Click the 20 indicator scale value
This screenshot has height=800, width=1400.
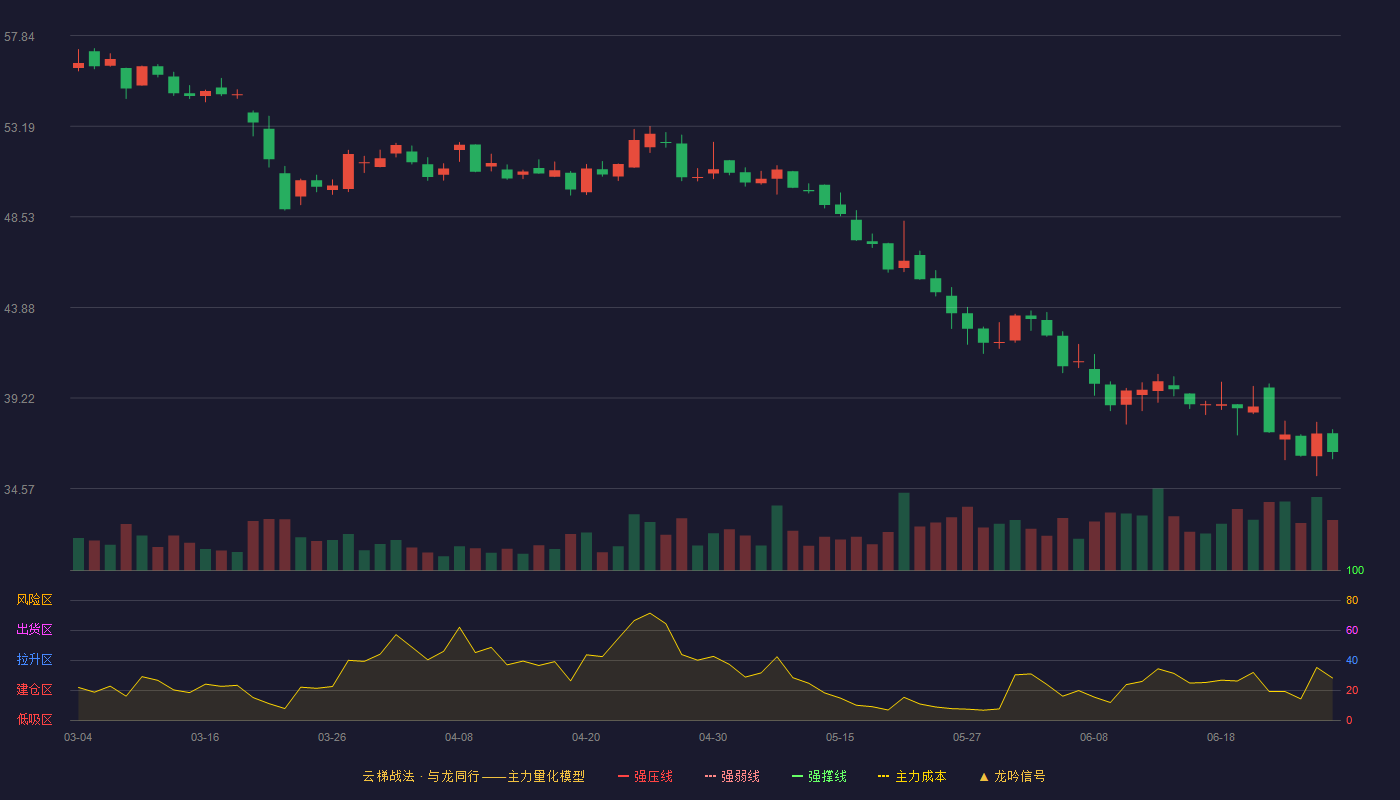[1352, 691]
